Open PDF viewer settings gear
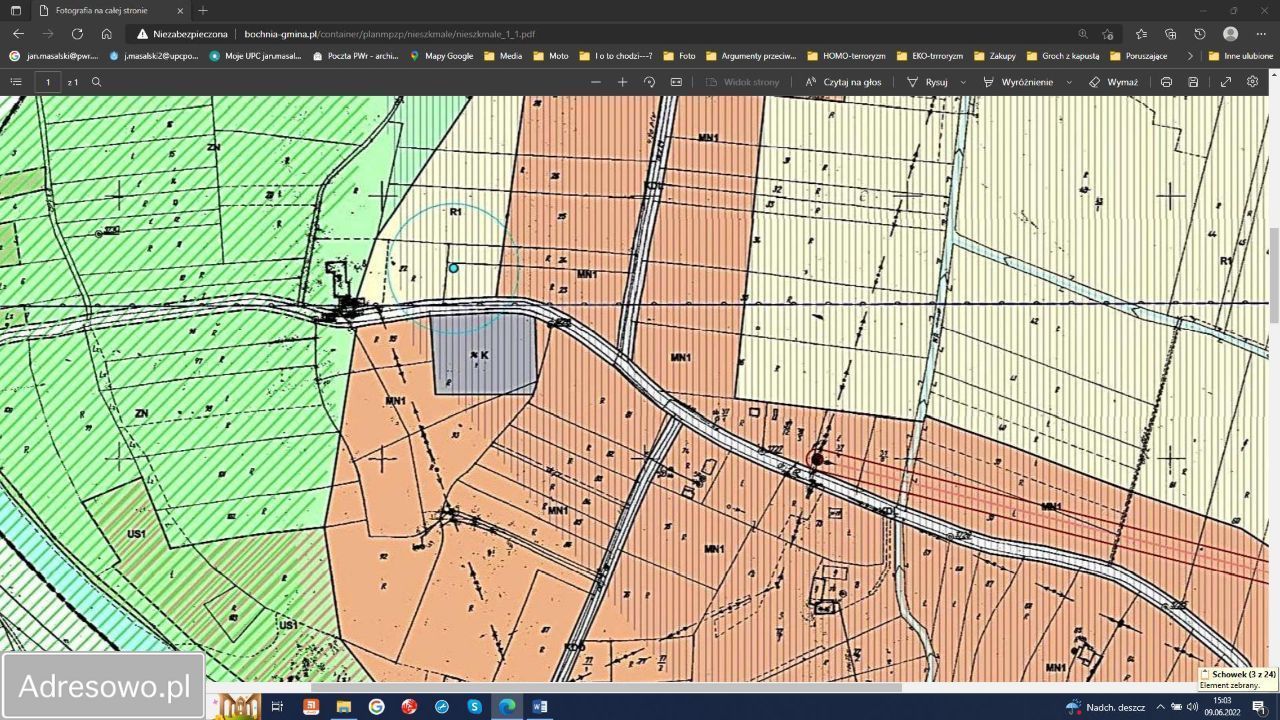 tap(1253, 82)
